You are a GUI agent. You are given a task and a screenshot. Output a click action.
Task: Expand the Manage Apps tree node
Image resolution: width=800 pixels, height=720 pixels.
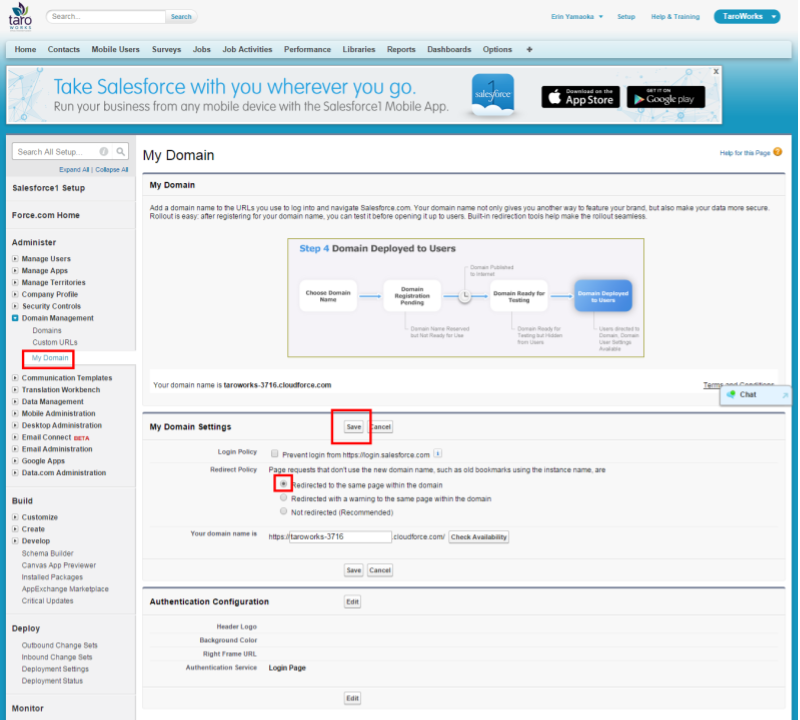click(x=15, y=270)
